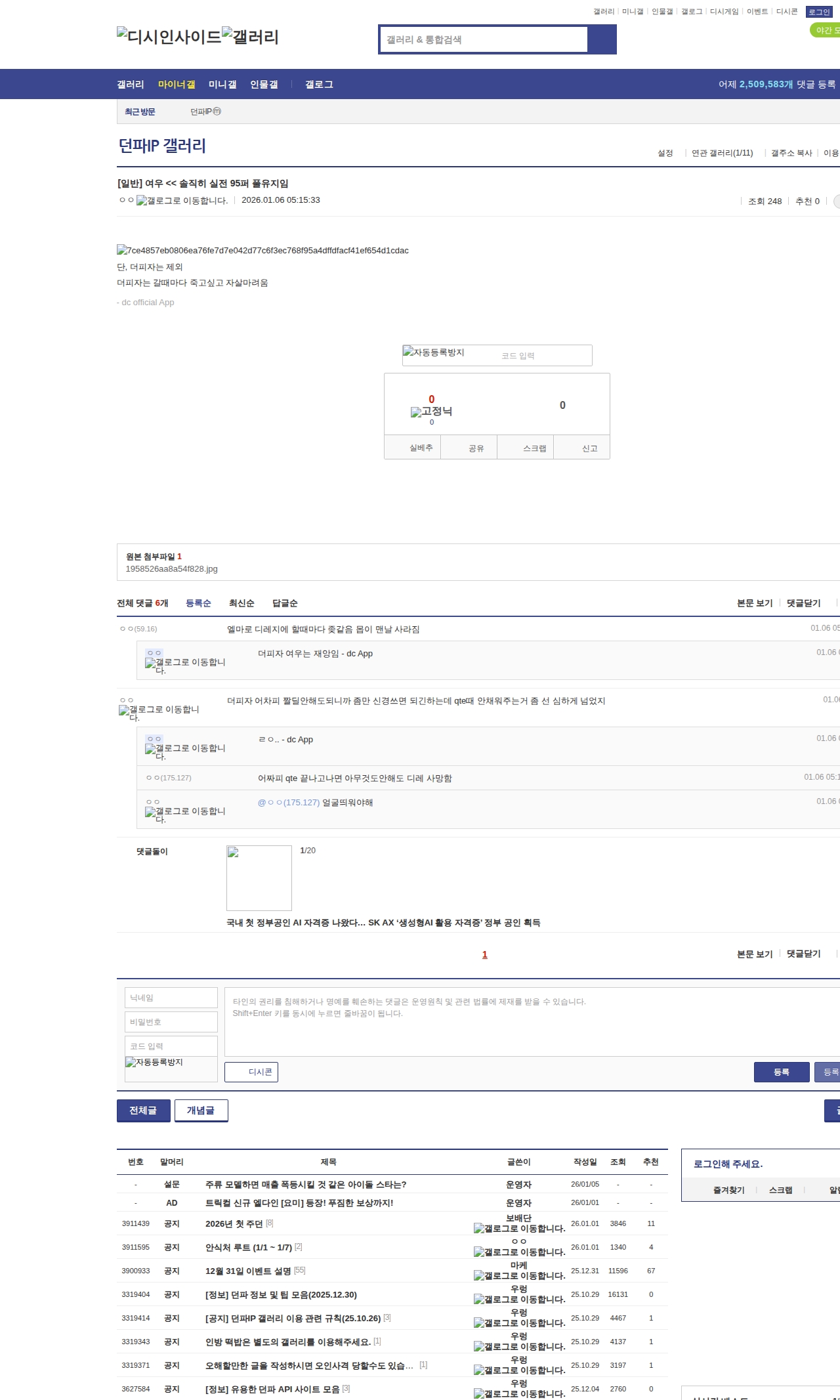840x1400 pixels.
Task: Toggle night mode with 야간 모드 button
Action: coord(826,30)
